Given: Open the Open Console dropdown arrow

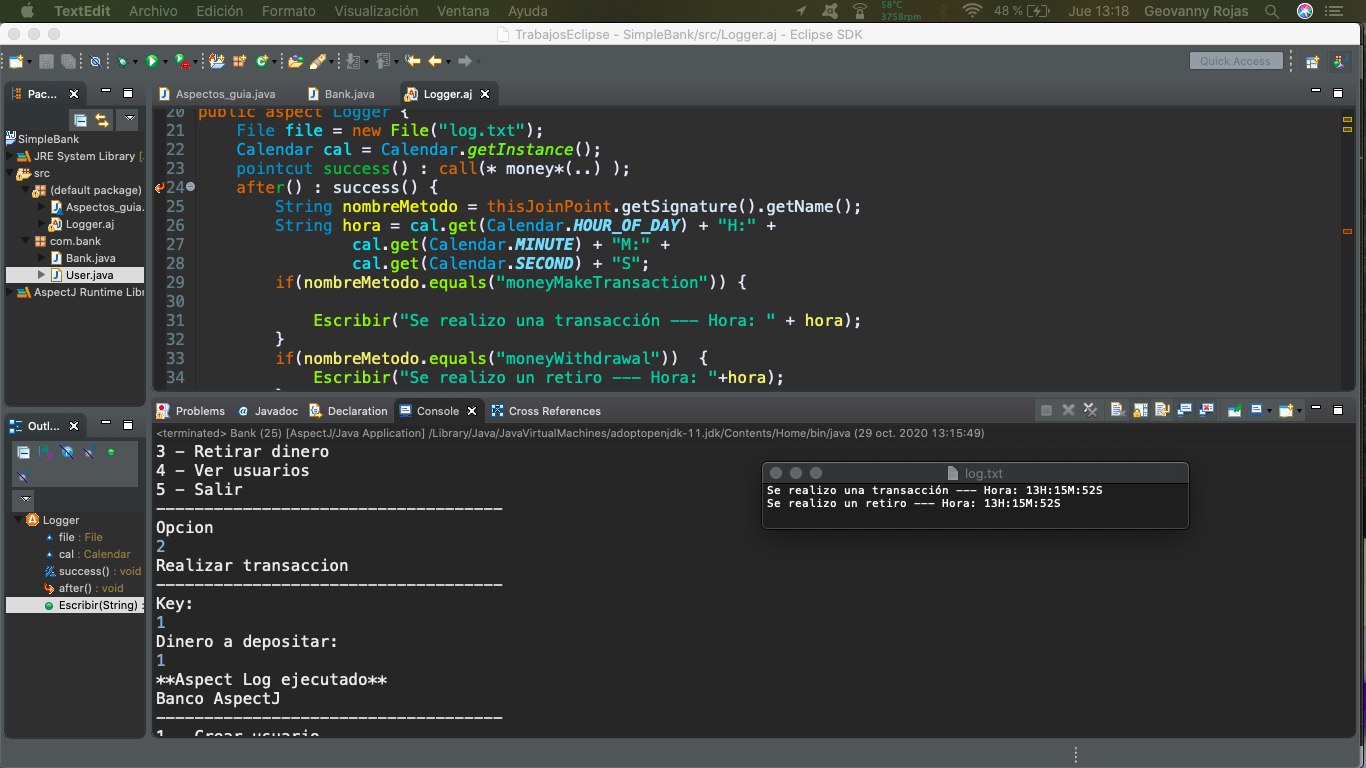Looking at the screenshot, I should coord(1300,411).
